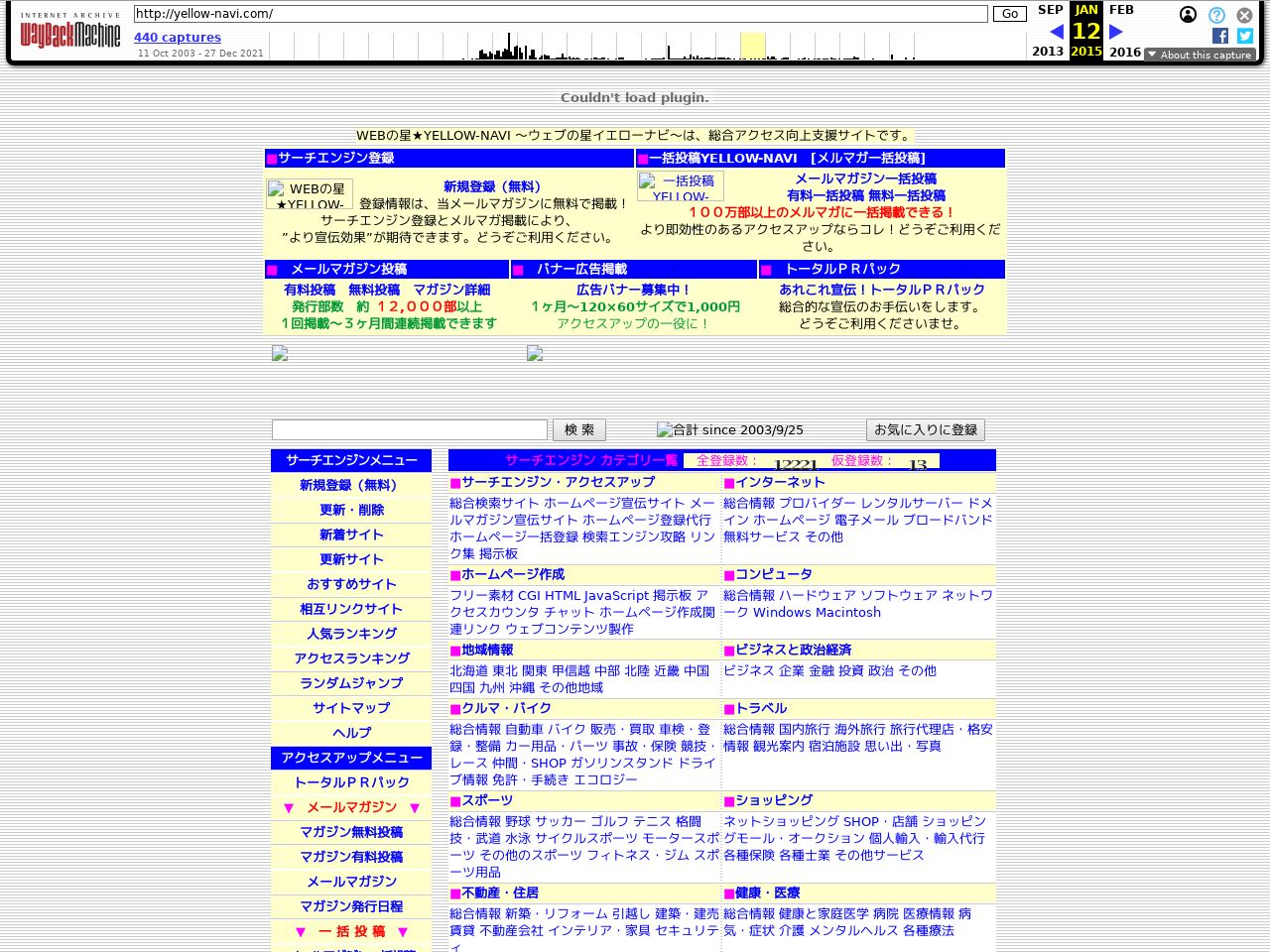Click the 検索 search button

coord(578,429)
